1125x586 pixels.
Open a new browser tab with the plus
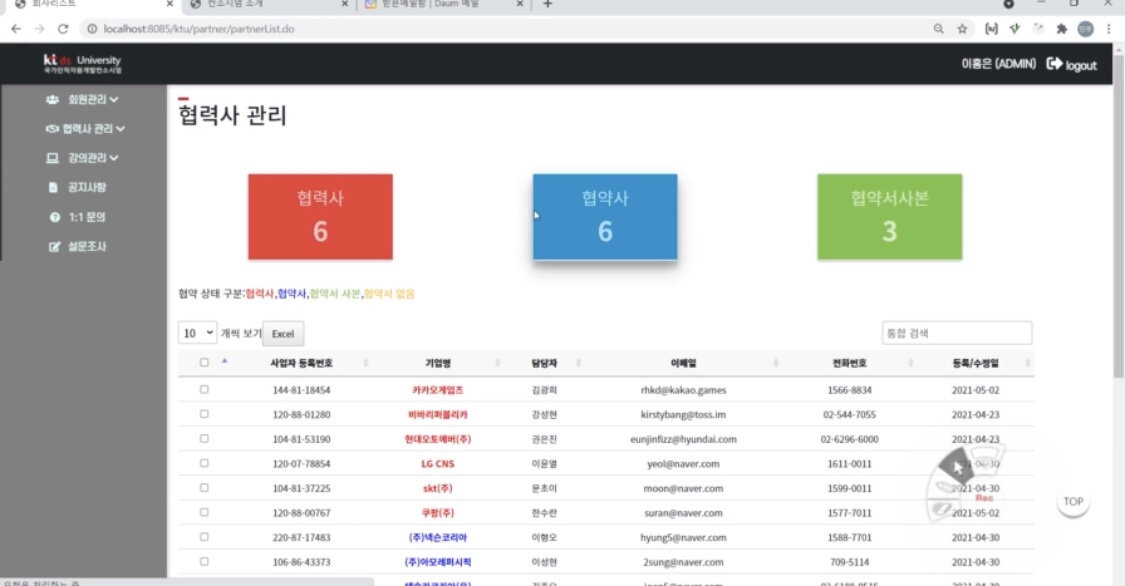[547, 4]
